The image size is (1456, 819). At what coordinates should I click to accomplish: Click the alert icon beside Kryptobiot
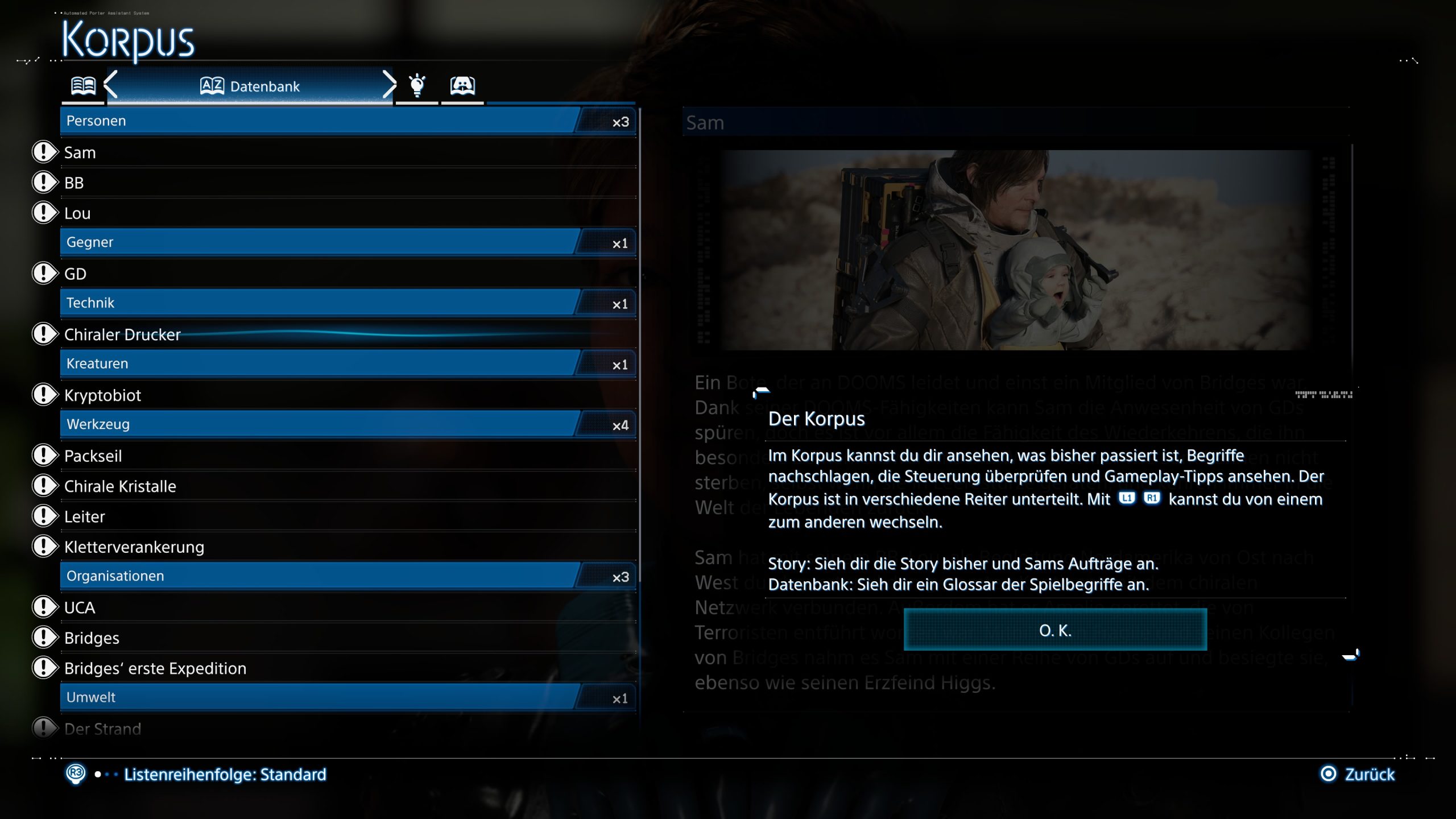[x=45, y=395]
